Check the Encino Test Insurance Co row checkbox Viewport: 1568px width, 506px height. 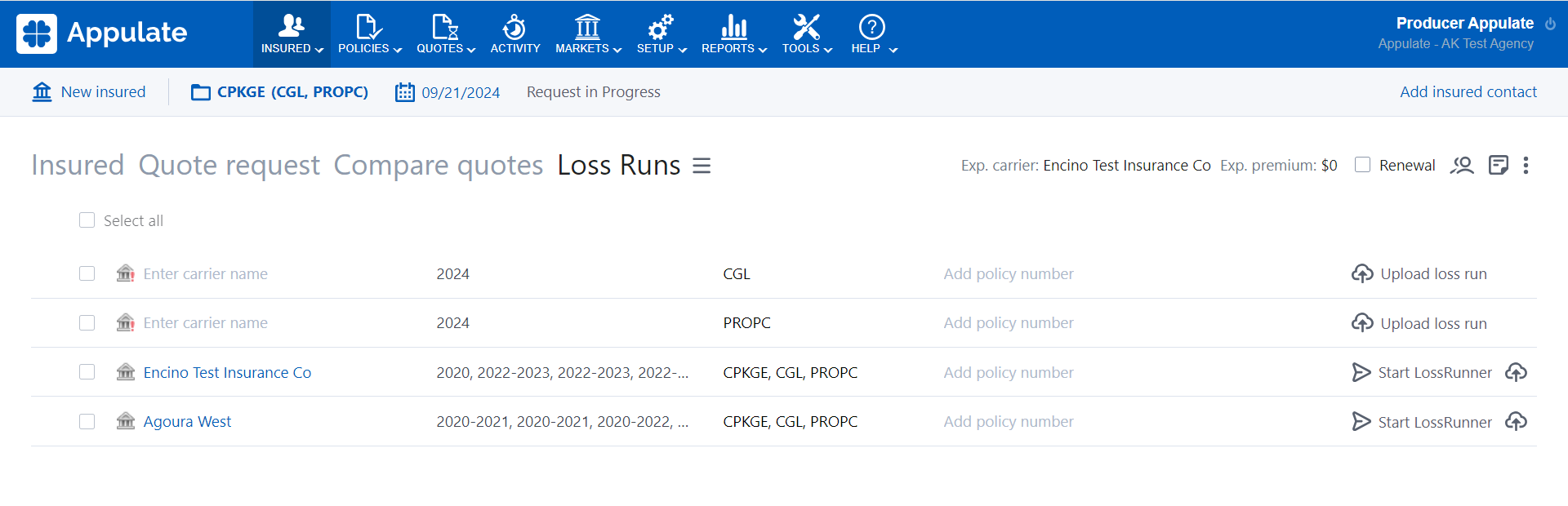coord(87,372)
